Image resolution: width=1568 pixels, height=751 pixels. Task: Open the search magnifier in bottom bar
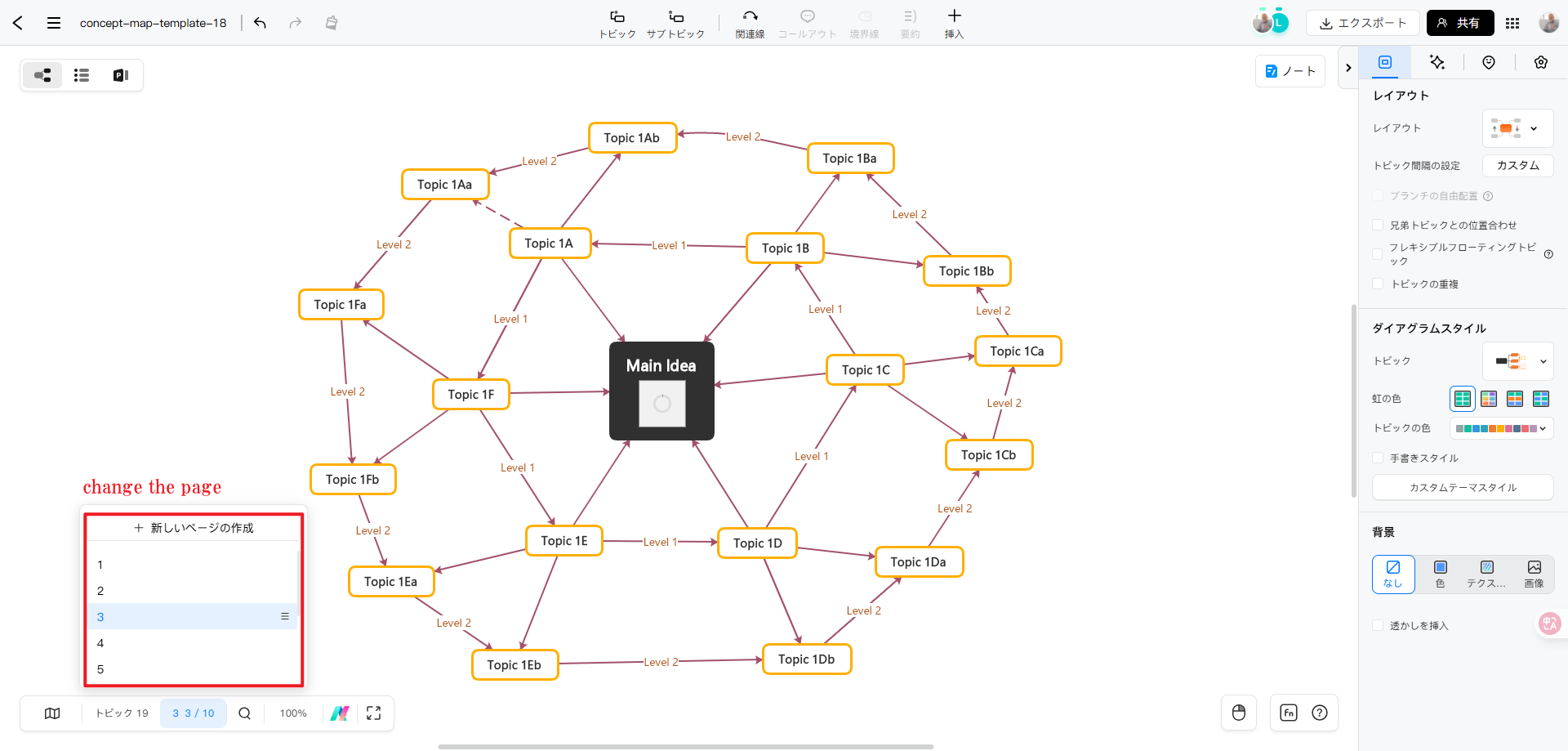[x=244, y=713]
